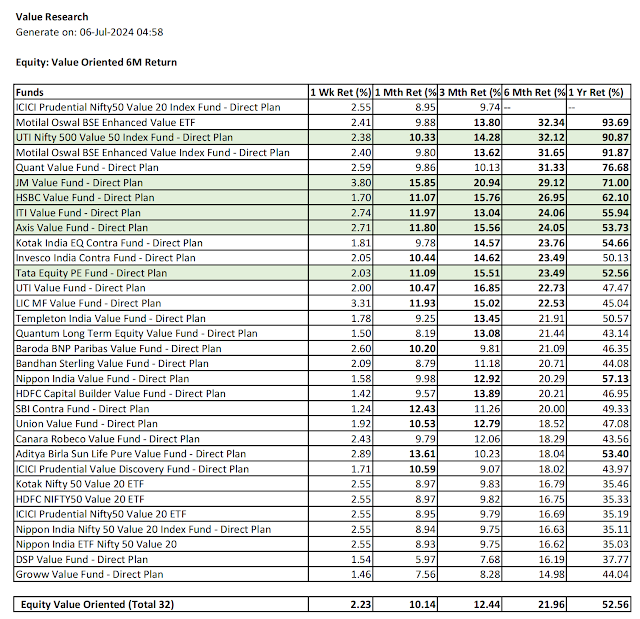Click 6 Mth return value 32.34
640x619 pixels.
[x=551, y=122]
